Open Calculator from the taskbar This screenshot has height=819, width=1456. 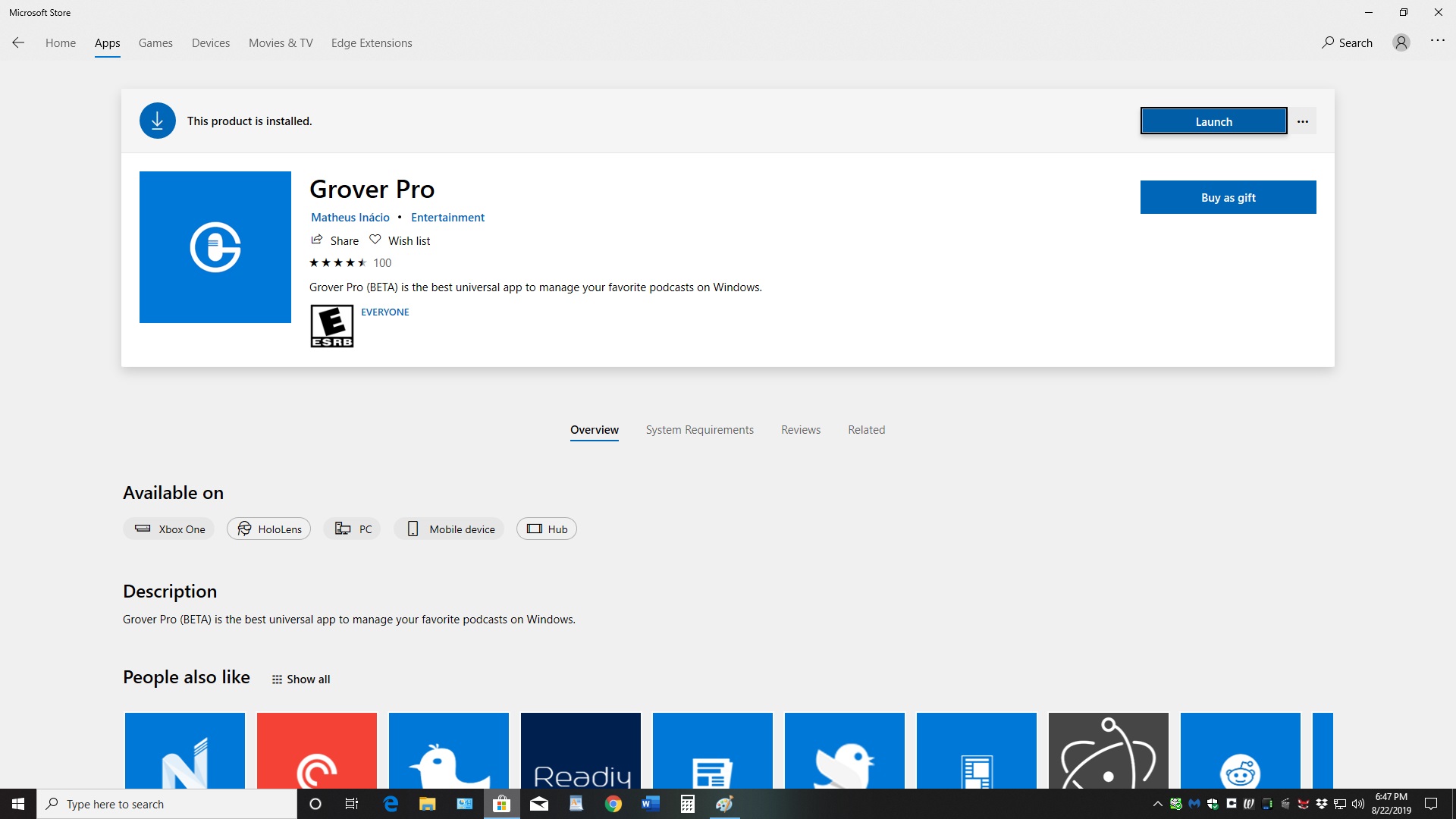click(688, 804)
